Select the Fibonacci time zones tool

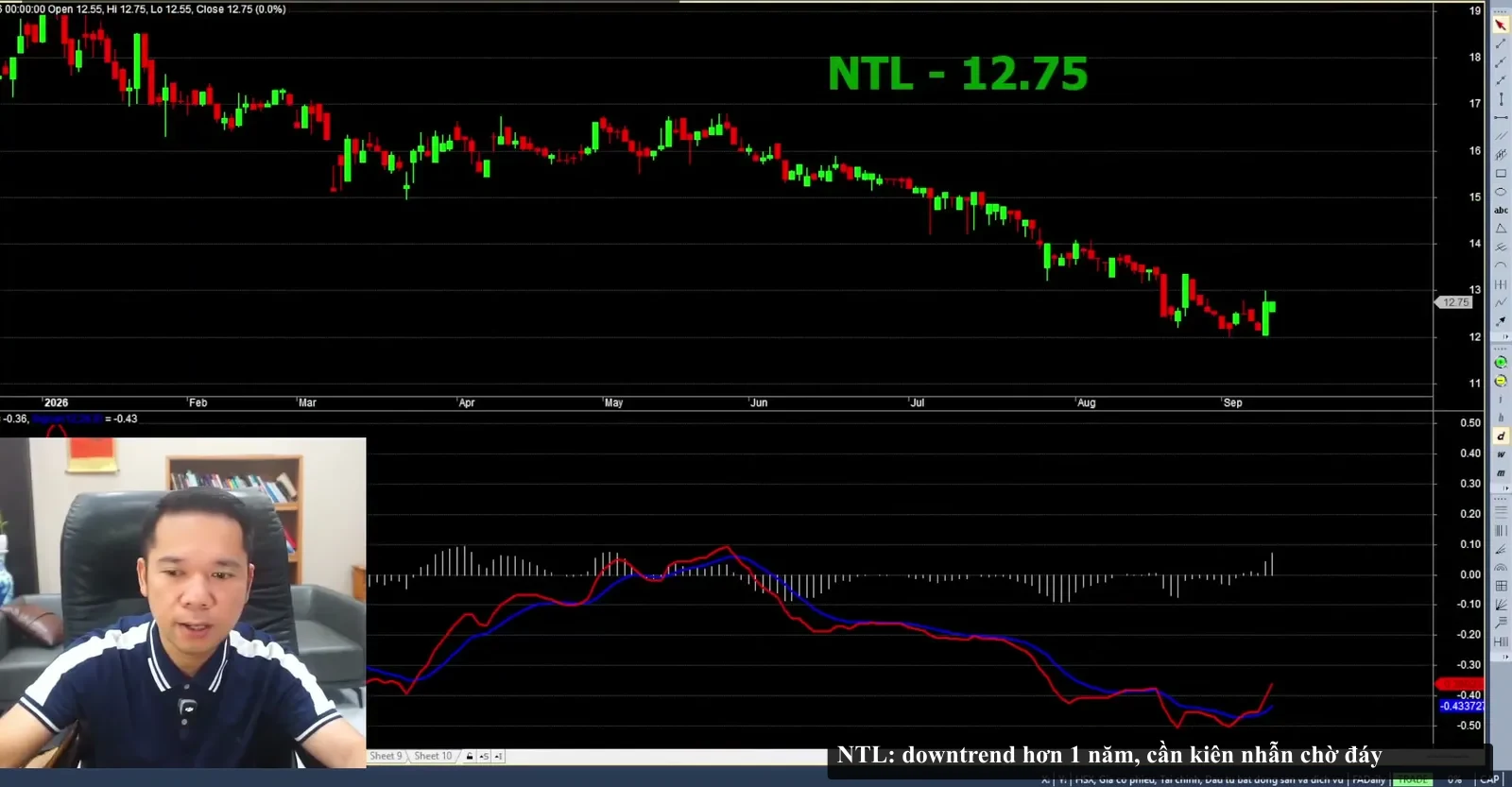[1501, 530]
